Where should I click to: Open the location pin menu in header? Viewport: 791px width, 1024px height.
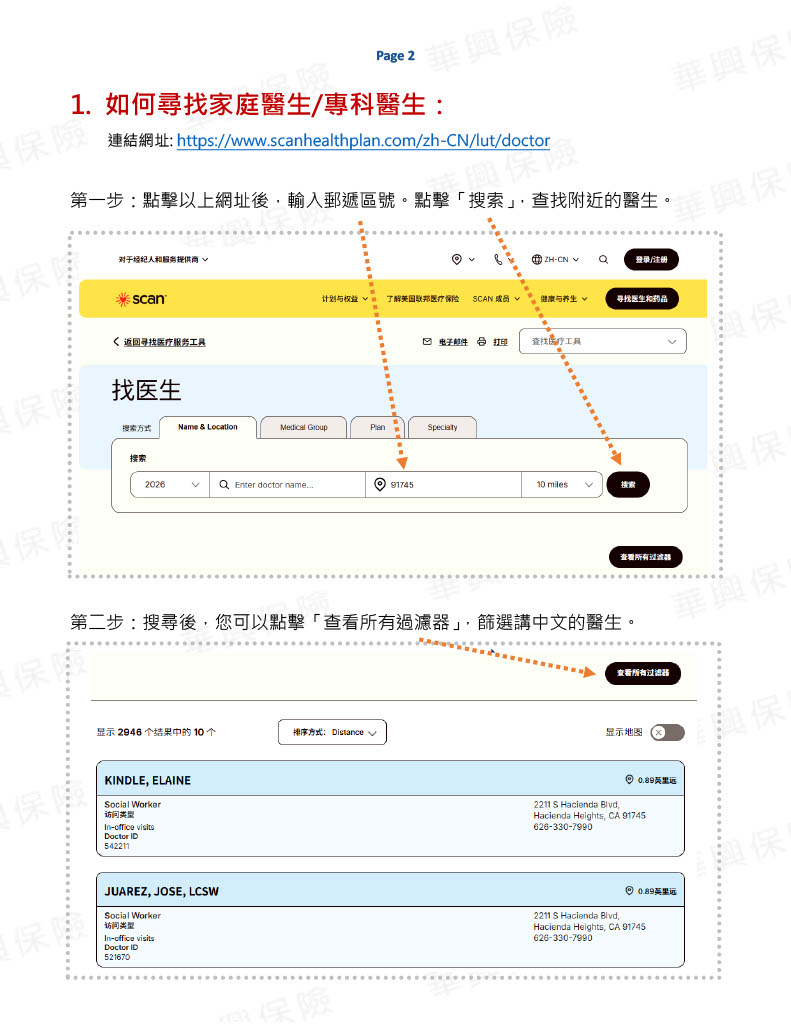tap(457, 259)
